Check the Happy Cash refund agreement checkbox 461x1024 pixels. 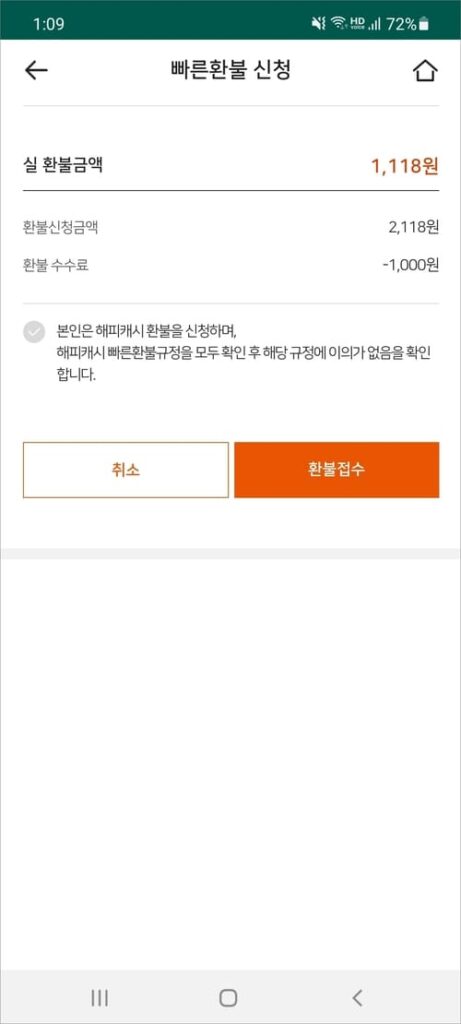click(x=34, y=332)
